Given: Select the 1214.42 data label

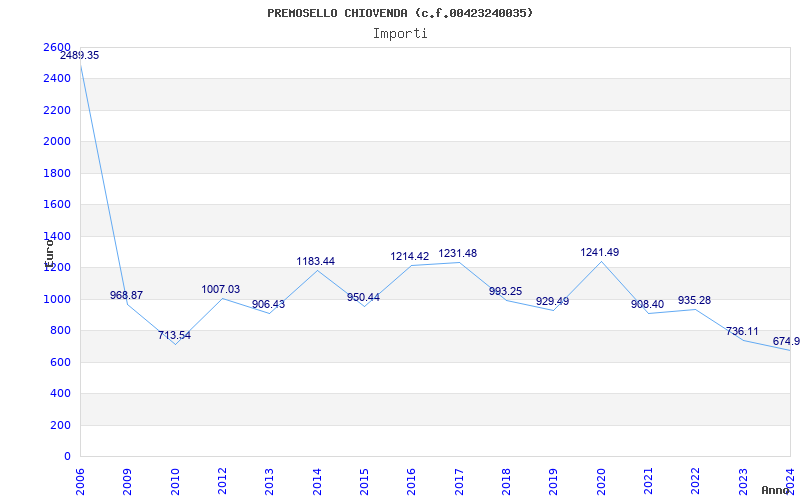Looking at the screenshot, I should pos(410,257).
